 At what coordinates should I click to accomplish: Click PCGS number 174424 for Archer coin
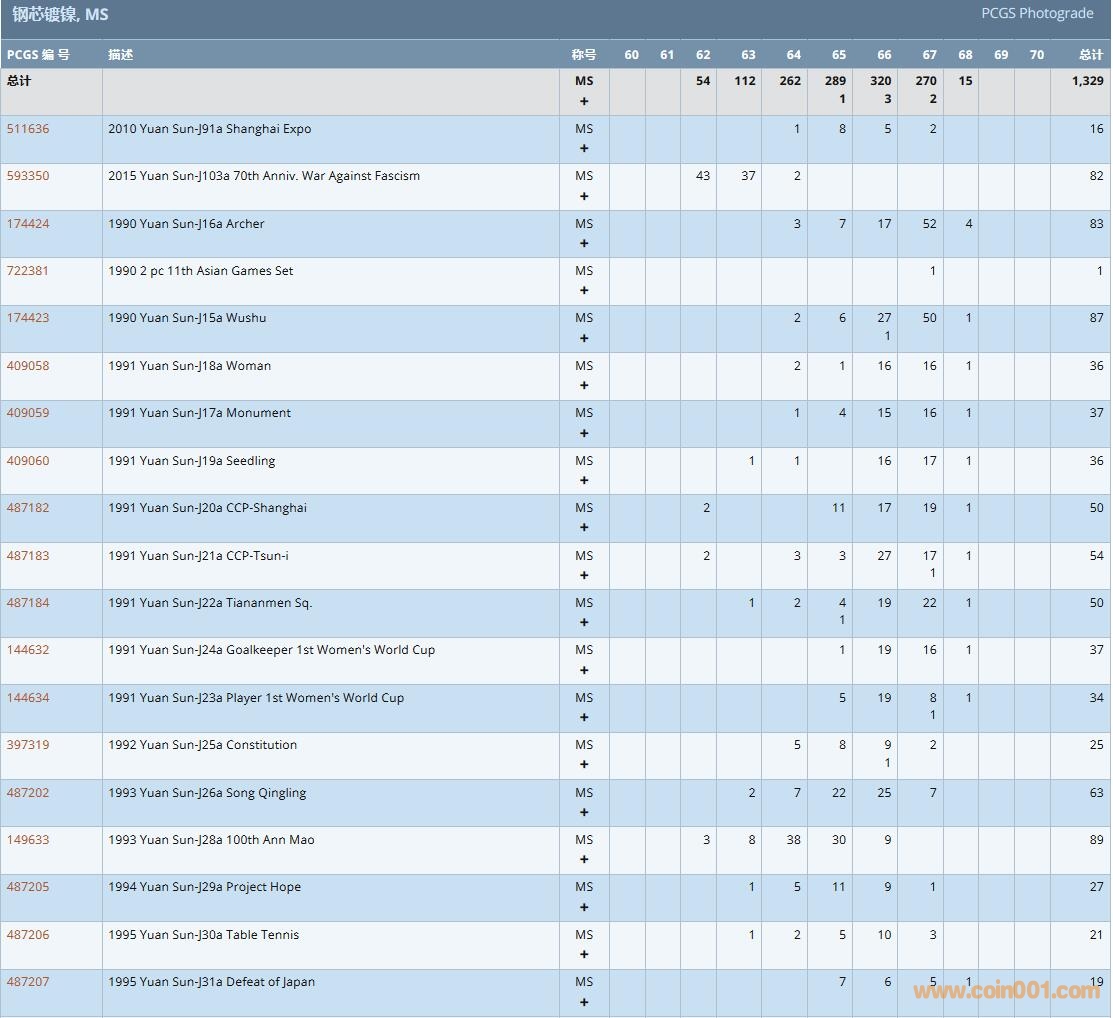click(x=28, y=224)
